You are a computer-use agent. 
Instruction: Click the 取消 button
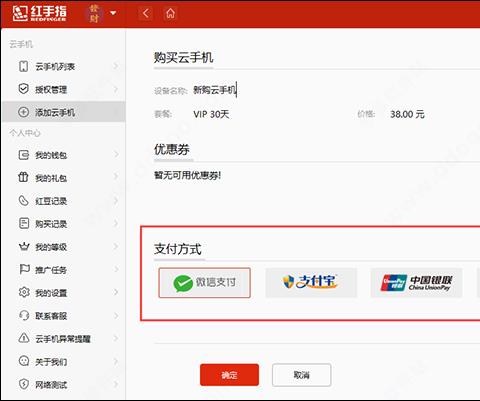(302, 375)
